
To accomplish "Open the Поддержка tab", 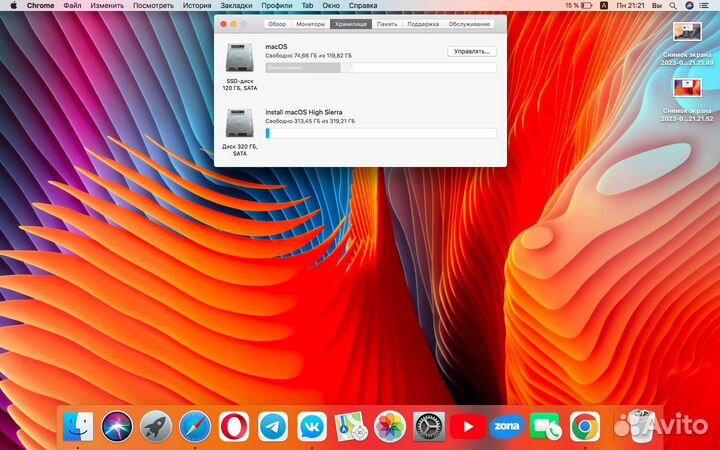I will [423, 24].
